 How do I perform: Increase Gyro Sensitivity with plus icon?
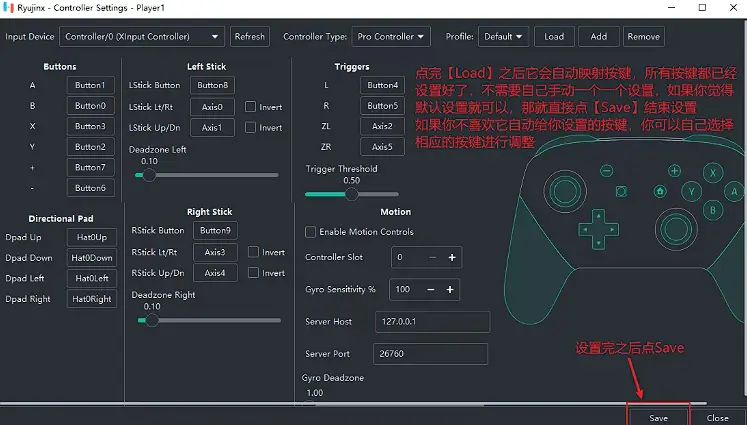point(452,290)
